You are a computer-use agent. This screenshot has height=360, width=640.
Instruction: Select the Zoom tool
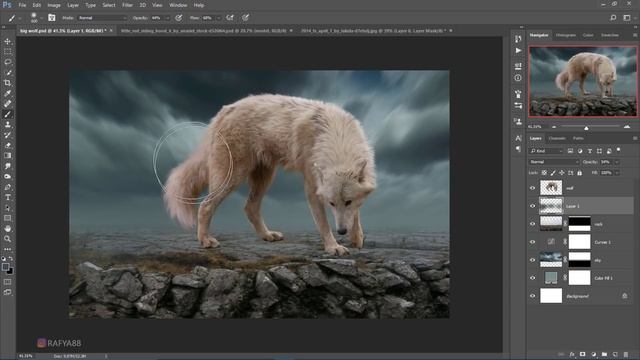8,239
